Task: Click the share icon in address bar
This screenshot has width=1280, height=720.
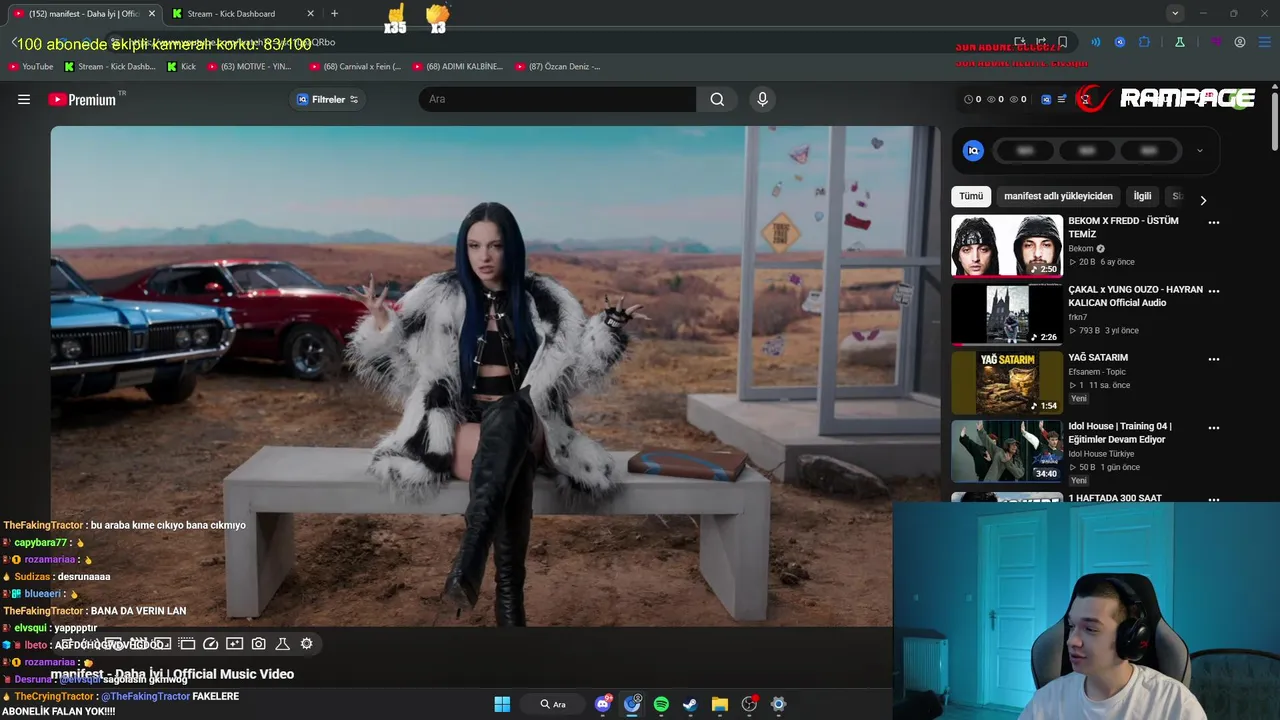Action: [1041, 42]
